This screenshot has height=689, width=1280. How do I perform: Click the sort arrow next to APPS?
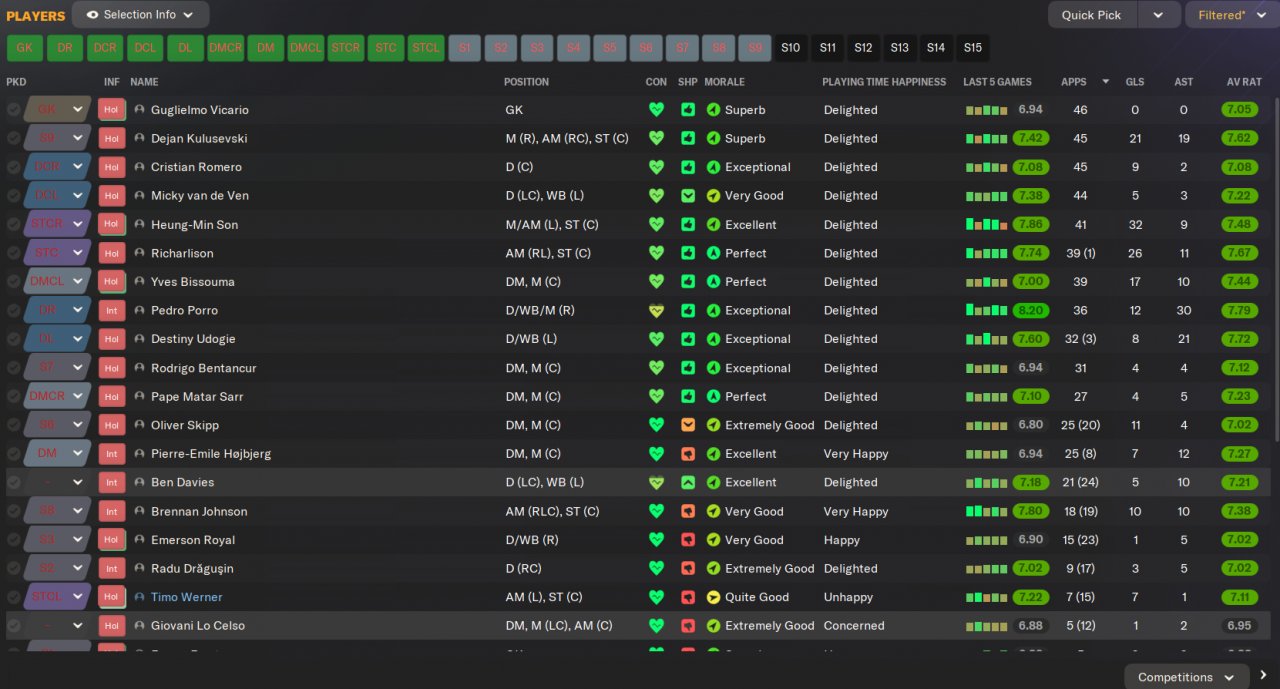click(1106, 82)
